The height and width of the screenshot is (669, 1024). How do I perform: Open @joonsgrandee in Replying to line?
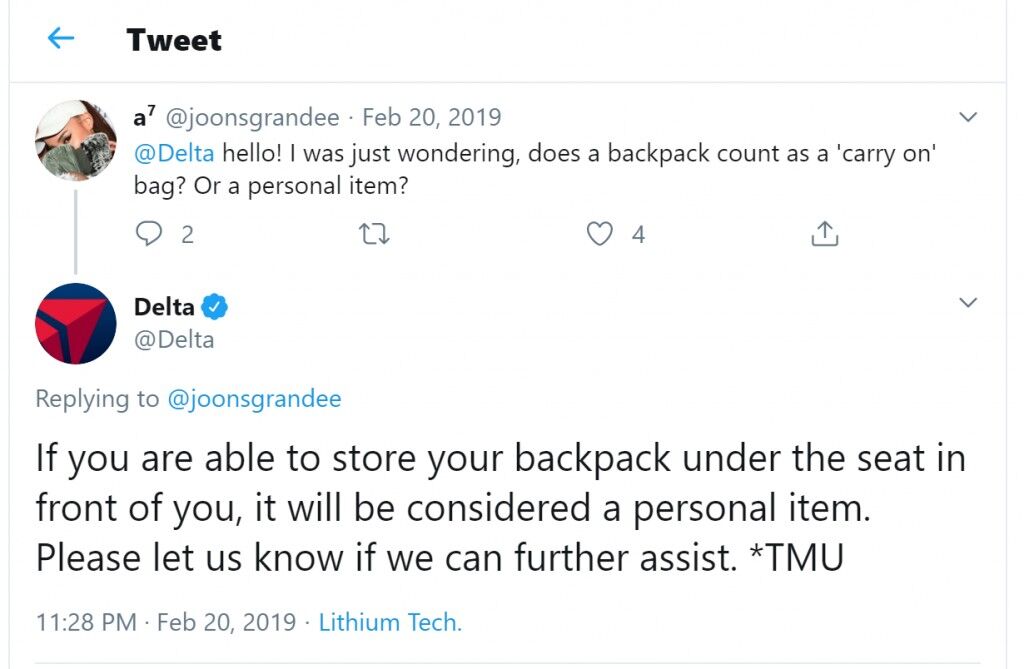[254, 399]
